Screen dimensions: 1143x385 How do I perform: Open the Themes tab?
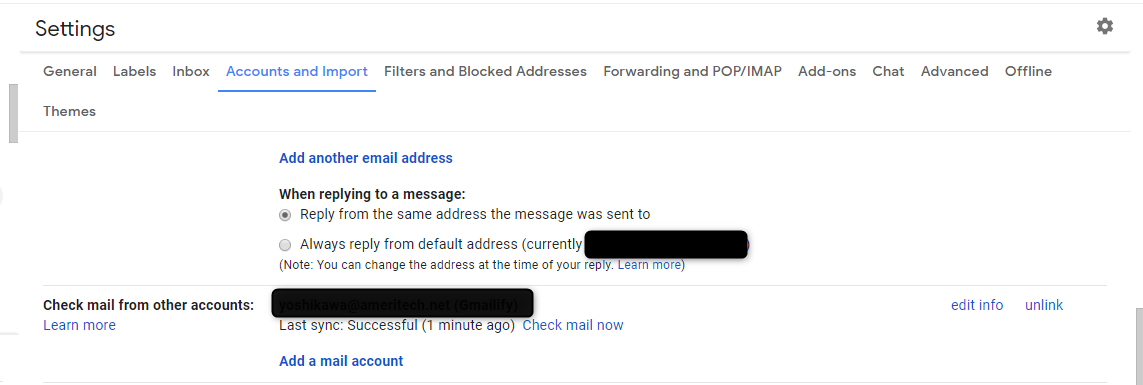pyautogui.click(x=69, y=112)
